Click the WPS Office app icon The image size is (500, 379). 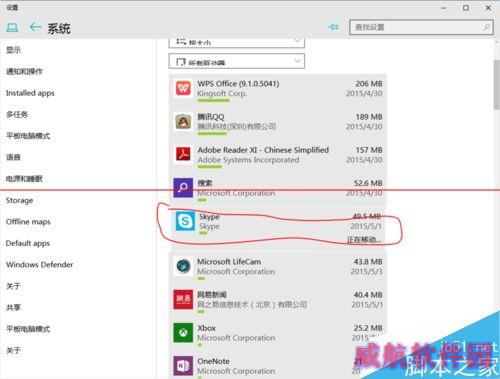click(183, 88)
